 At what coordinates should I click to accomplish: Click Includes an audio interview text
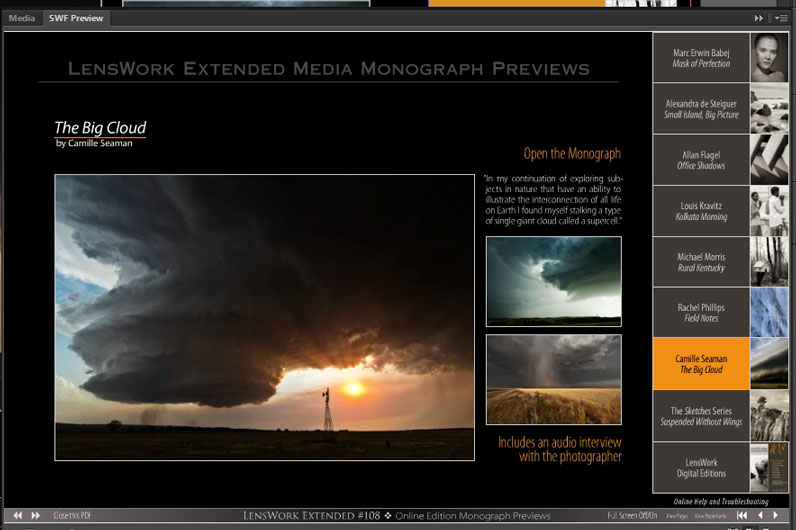[x=559, y=449]
